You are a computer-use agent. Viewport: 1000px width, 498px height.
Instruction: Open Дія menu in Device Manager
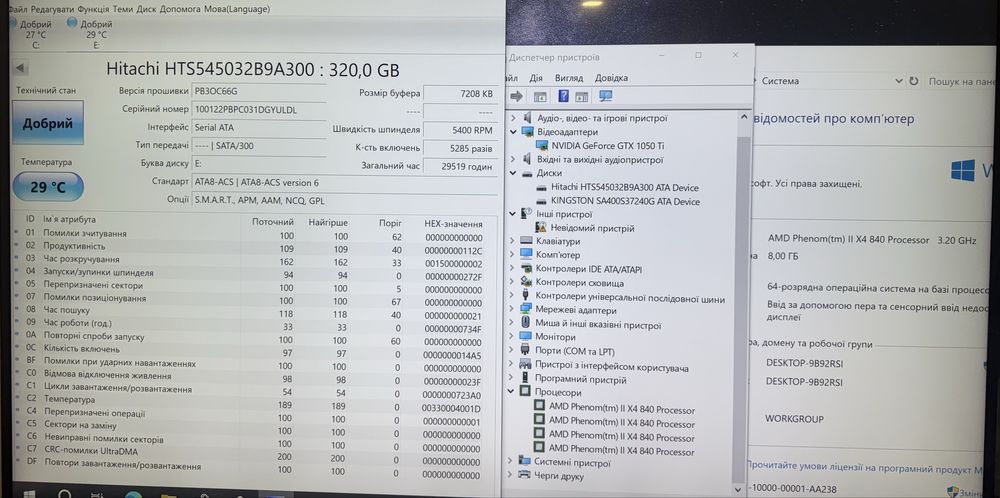click(x=536, y=78)
